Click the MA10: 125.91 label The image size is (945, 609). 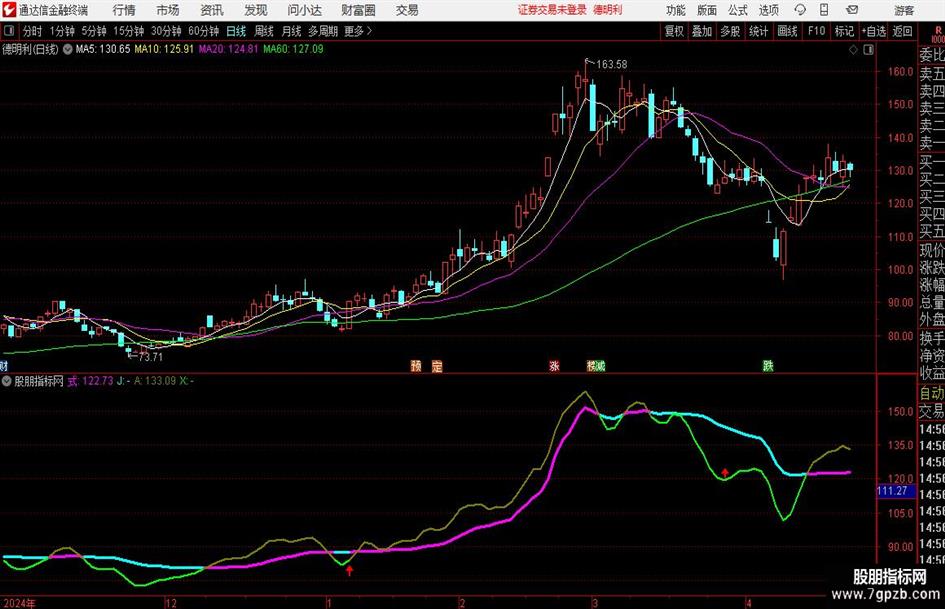click(164, 49)
